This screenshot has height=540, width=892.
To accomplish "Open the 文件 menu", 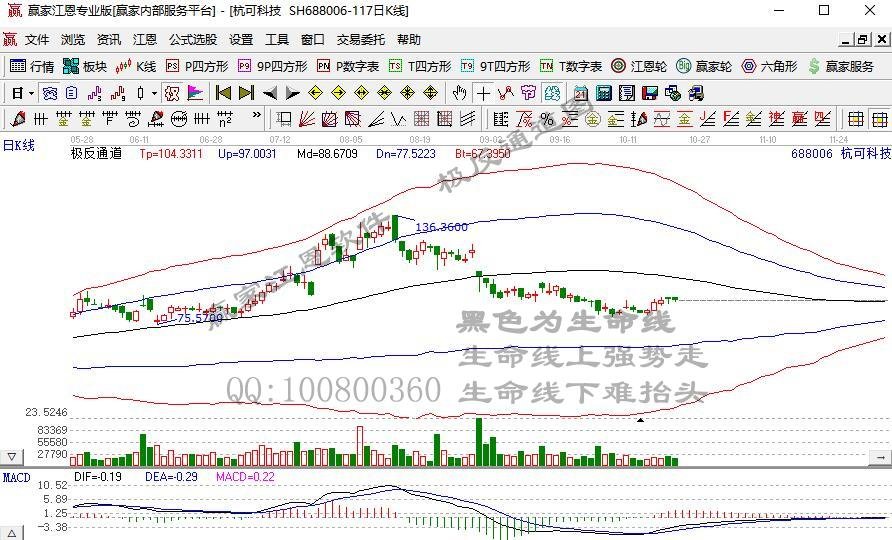I will (x=37, y=40).
